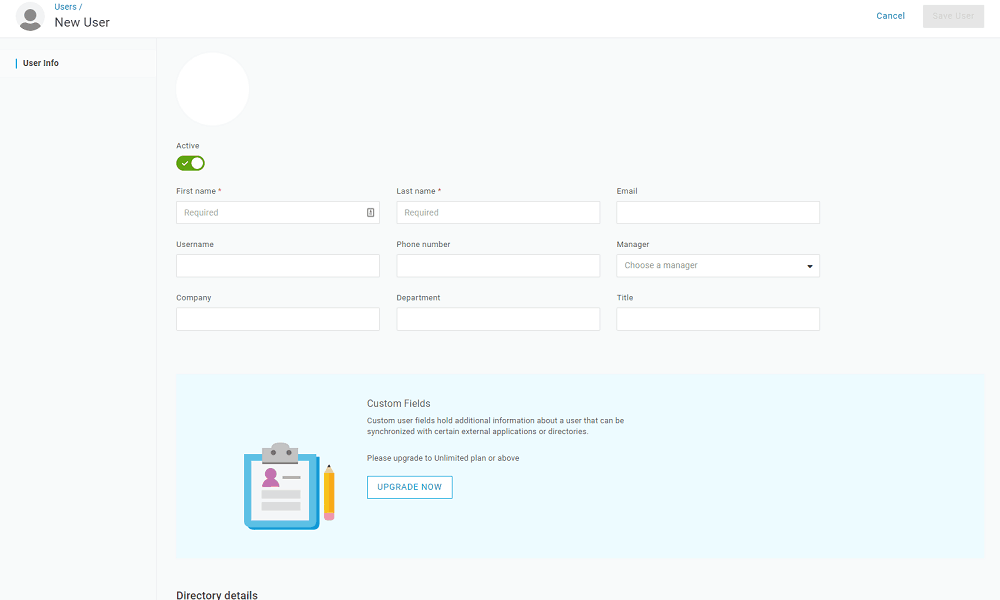
Task: Click the New User page heading
Action: point(82,22)
